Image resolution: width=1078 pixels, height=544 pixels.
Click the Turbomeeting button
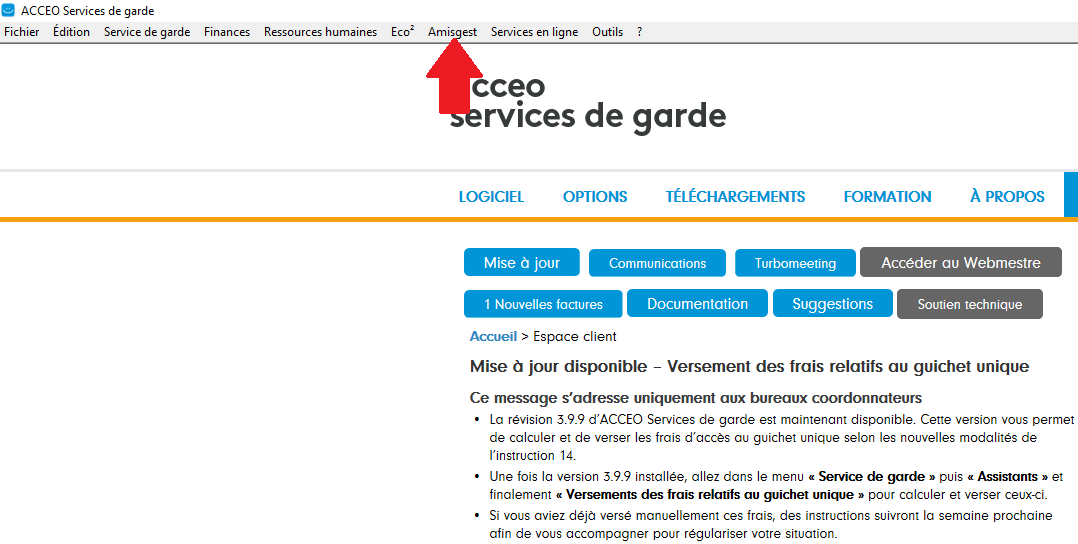pos(795,263)
